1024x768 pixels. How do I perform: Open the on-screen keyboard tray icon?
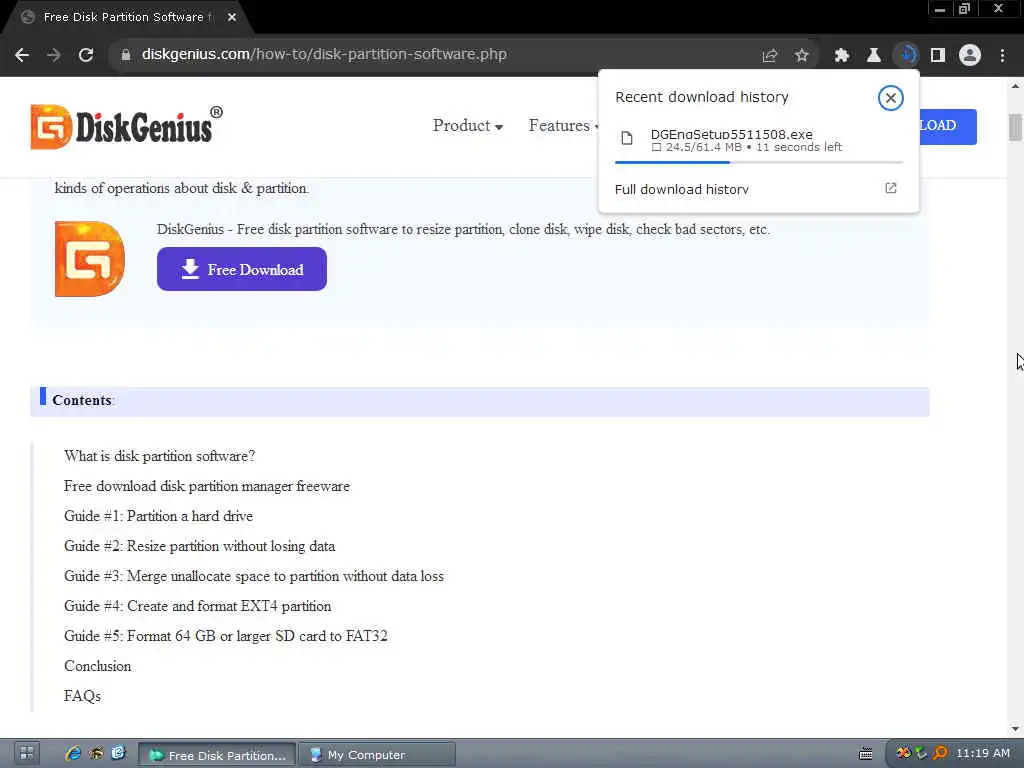click(866, 754)
